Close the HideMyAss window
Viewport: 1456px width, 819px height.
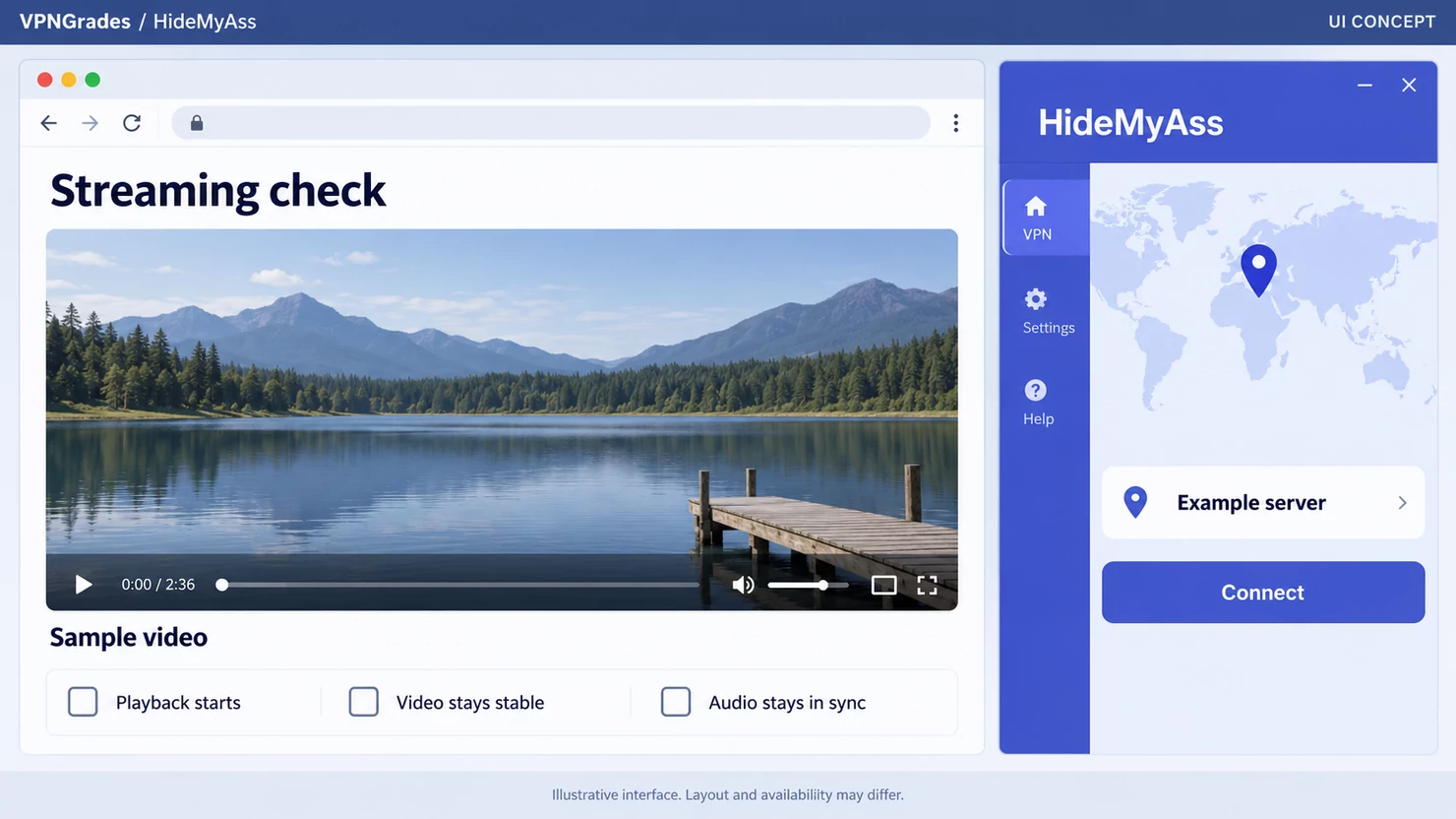point(1409,86)
